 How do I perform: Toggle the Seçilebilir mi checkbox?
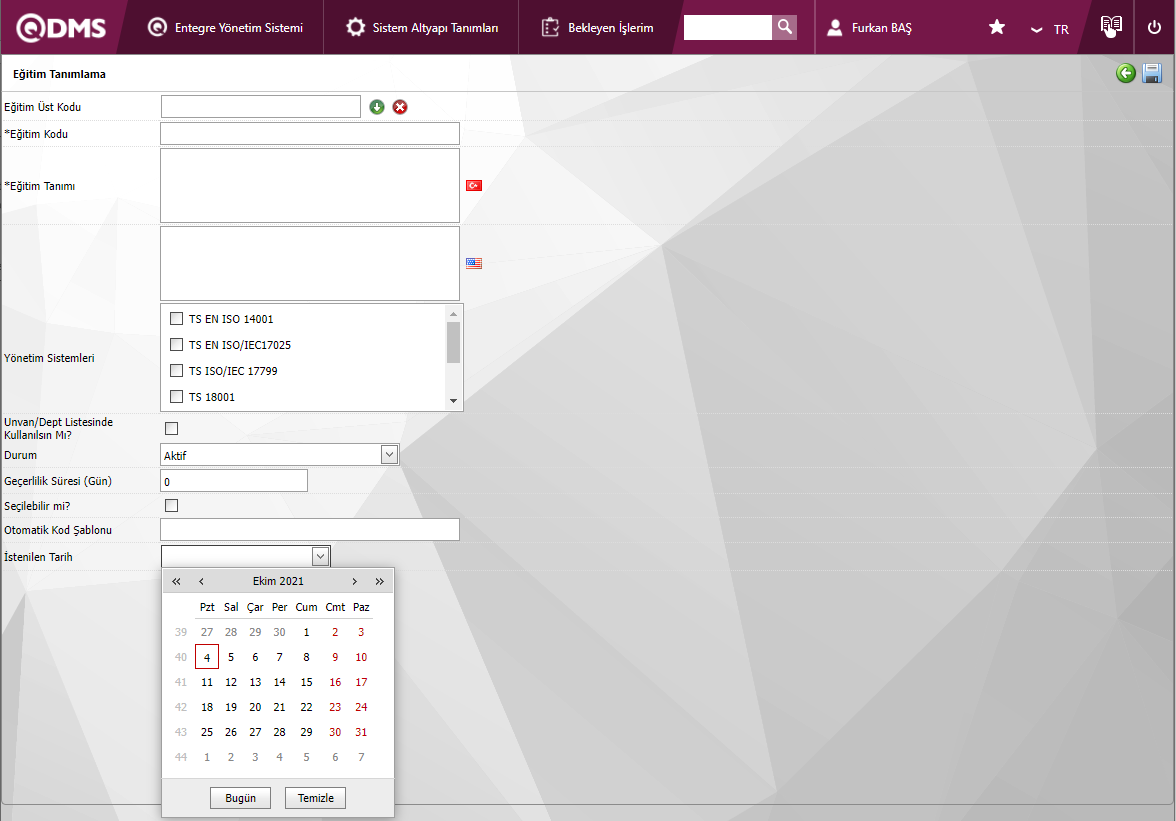click(172, 505)
